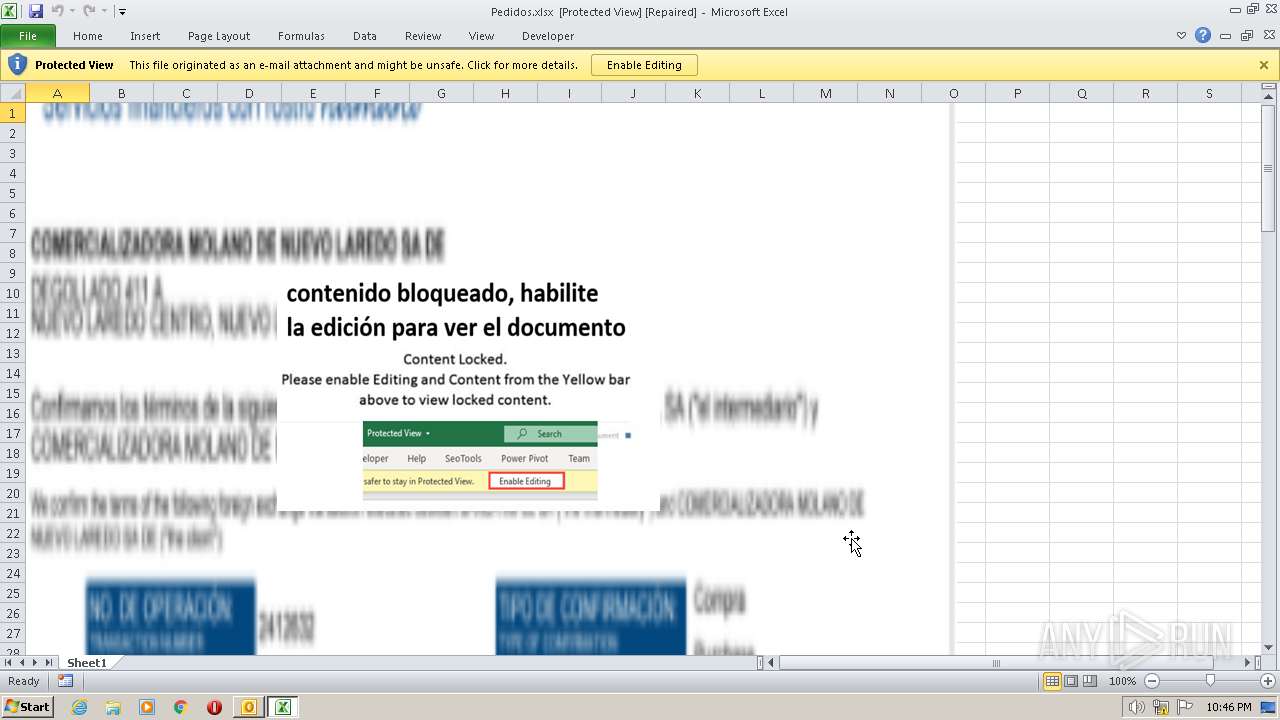Go to previous sheet tab arrow

[x=22, y=662]
